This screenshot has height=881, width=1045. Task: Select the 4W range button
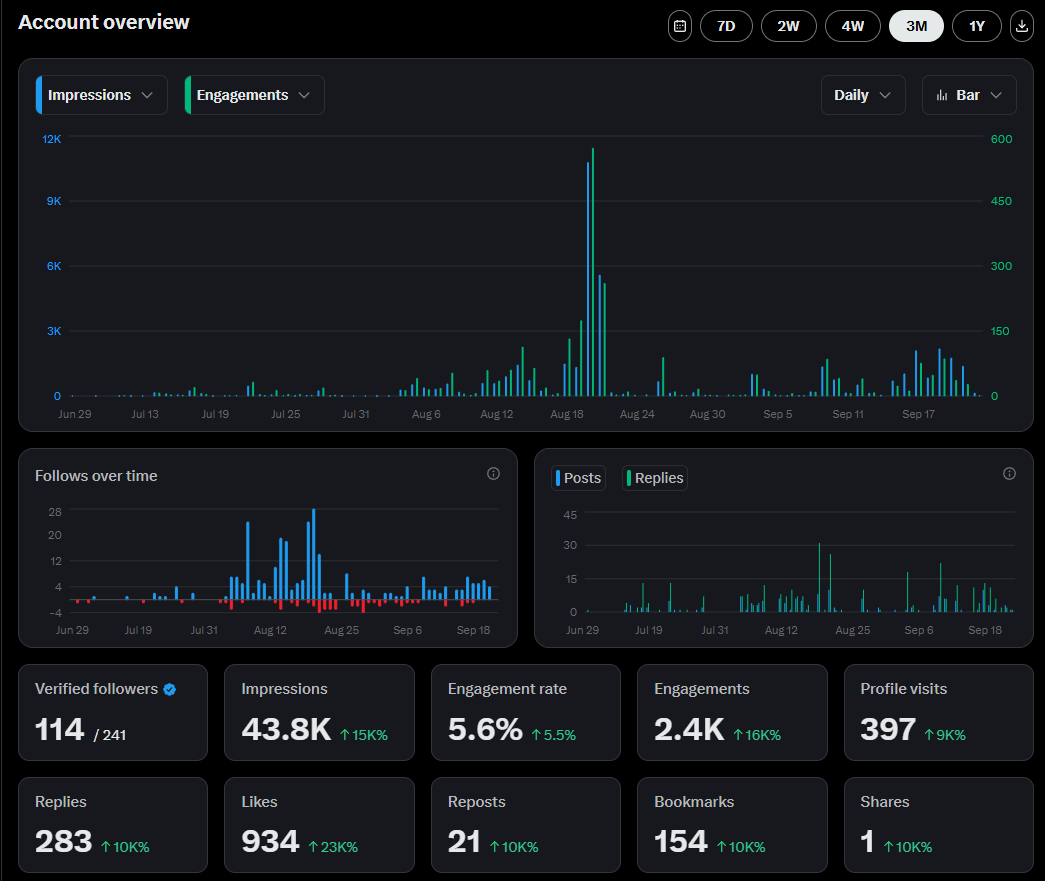[853, 26]
